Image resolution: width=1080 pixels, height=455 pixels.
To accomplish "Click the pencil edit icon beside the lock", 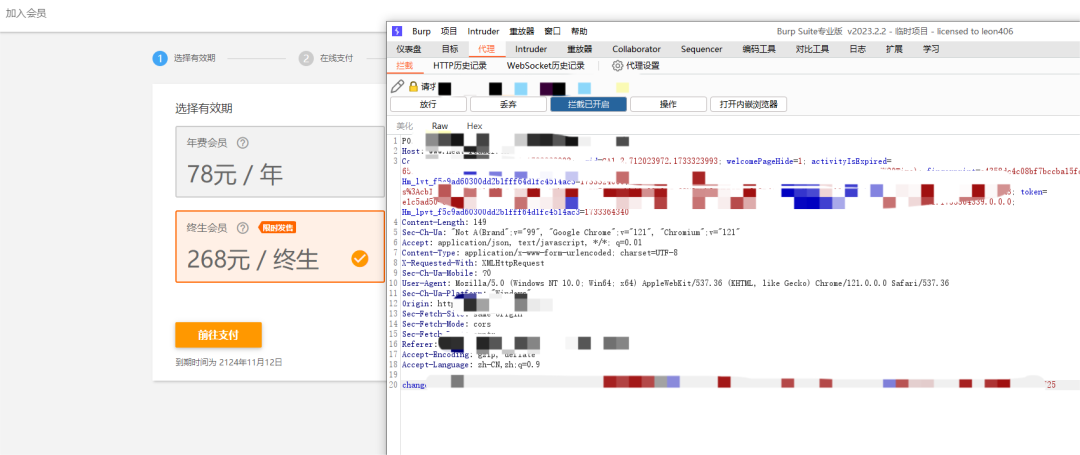I will [x=397, y=86].
